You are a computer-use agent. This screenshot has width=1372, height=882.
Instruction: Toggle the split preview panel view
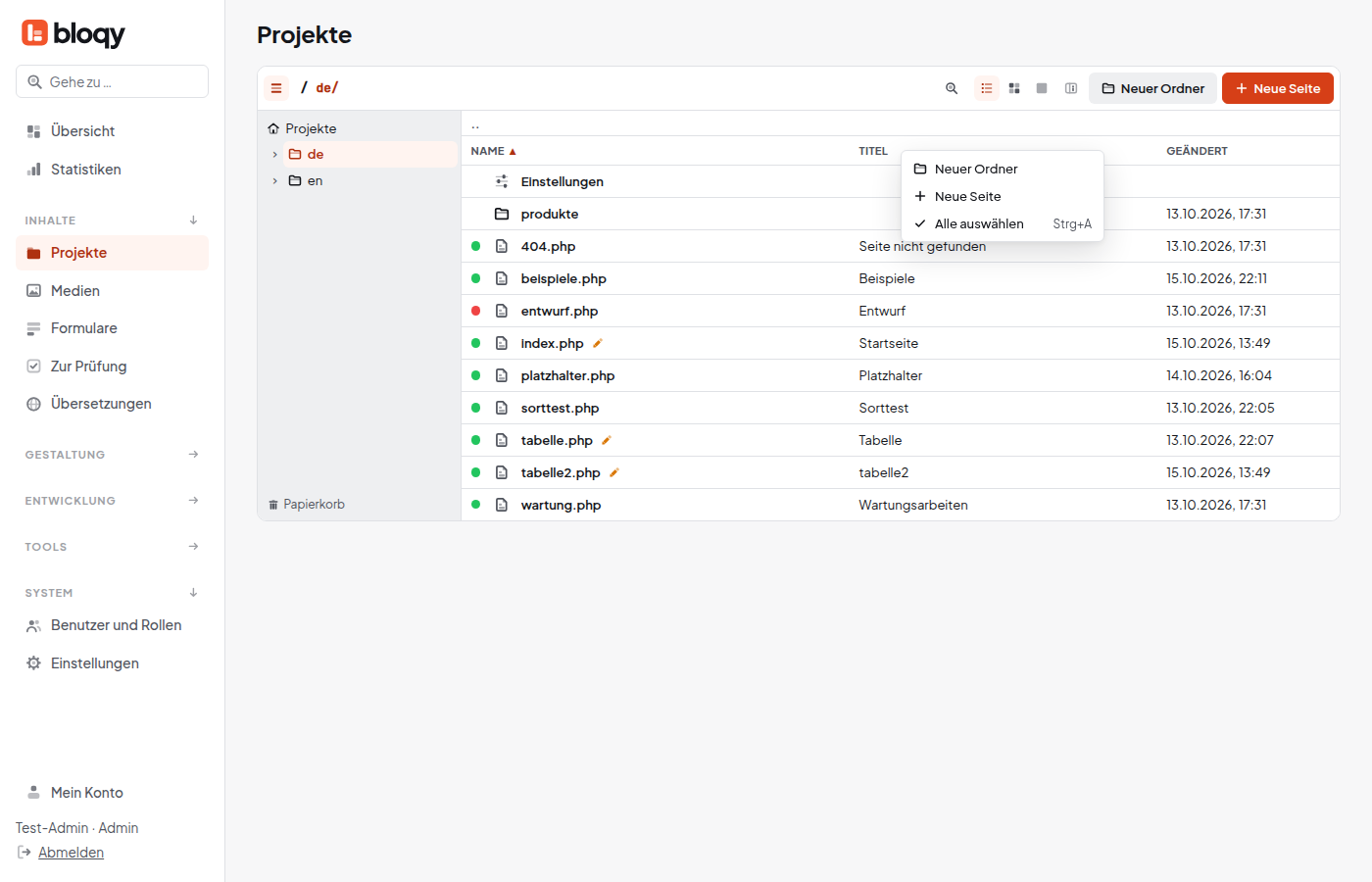point(1071,88)
